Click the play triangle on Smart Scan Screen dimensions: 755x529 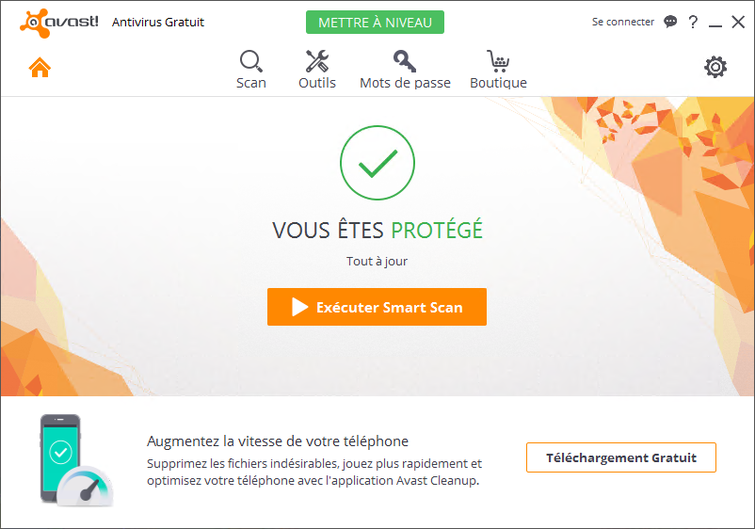click(299, 307)
